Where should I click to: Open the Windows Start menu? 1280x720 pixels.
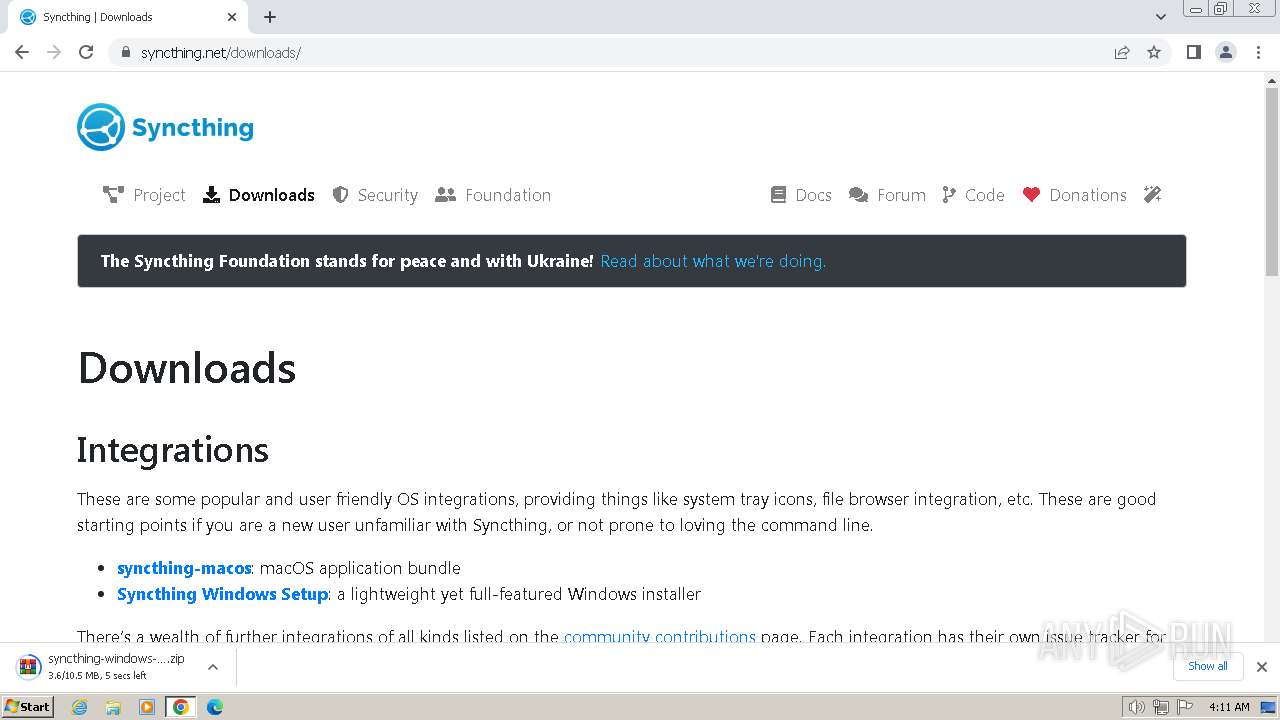pos(28,707)
